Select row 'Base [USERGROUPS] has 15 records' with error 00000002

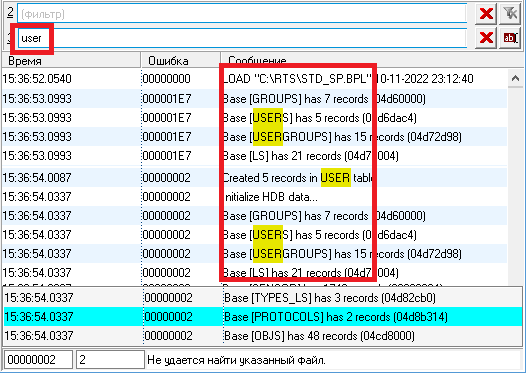pyautogui.click(x=254, y=254)
